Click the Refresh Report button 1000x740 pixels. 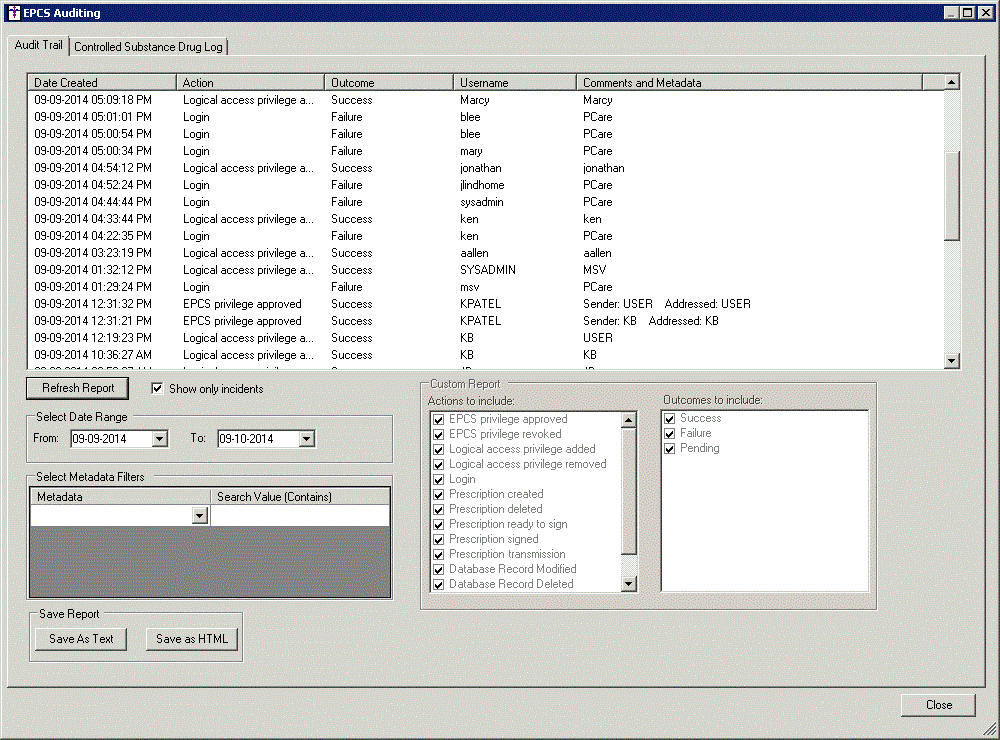click(x=78, y=388)
